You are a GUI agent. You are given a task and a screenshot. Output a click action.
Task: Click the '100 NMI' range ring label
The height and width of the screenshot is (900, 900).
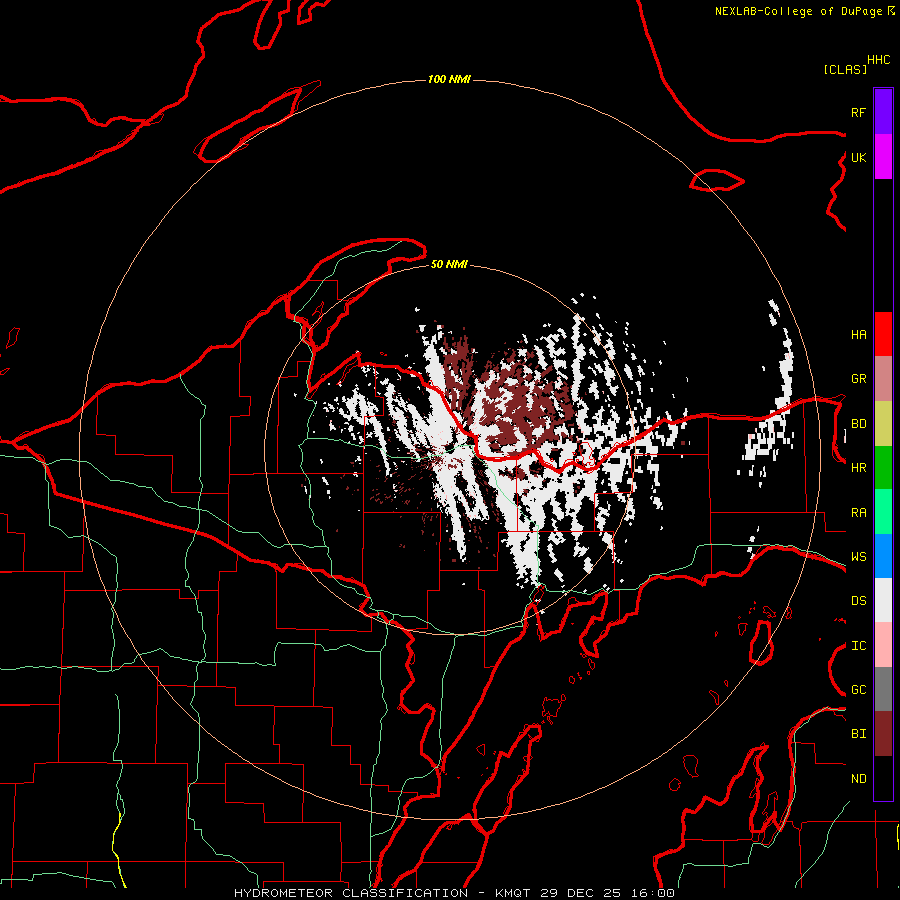click(449, 79)
